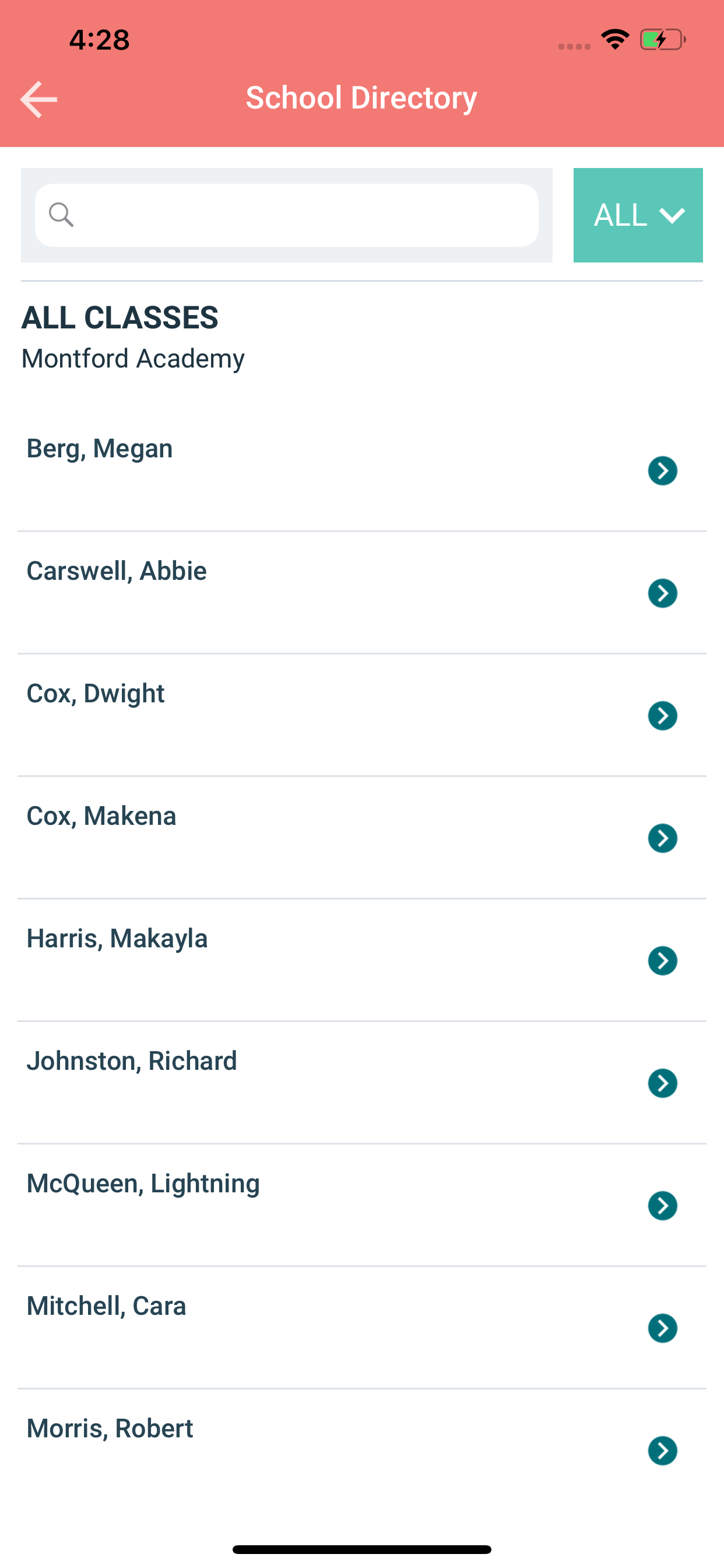Select chevron for Morris, Robert
This screenshot has width=724, height=1568.
663,1451
